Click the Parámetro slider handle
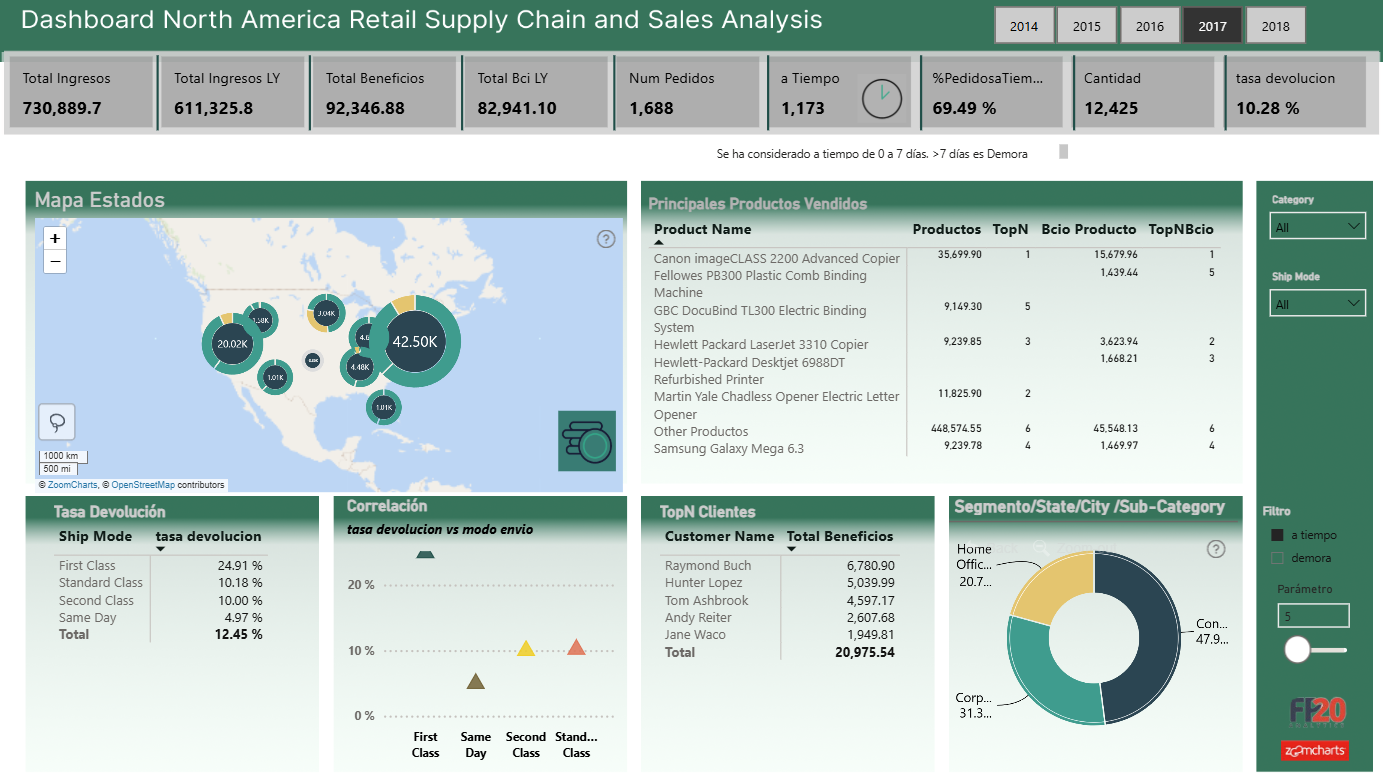The width and height of the screenshot is (1383, 778). click(1297, 650)
